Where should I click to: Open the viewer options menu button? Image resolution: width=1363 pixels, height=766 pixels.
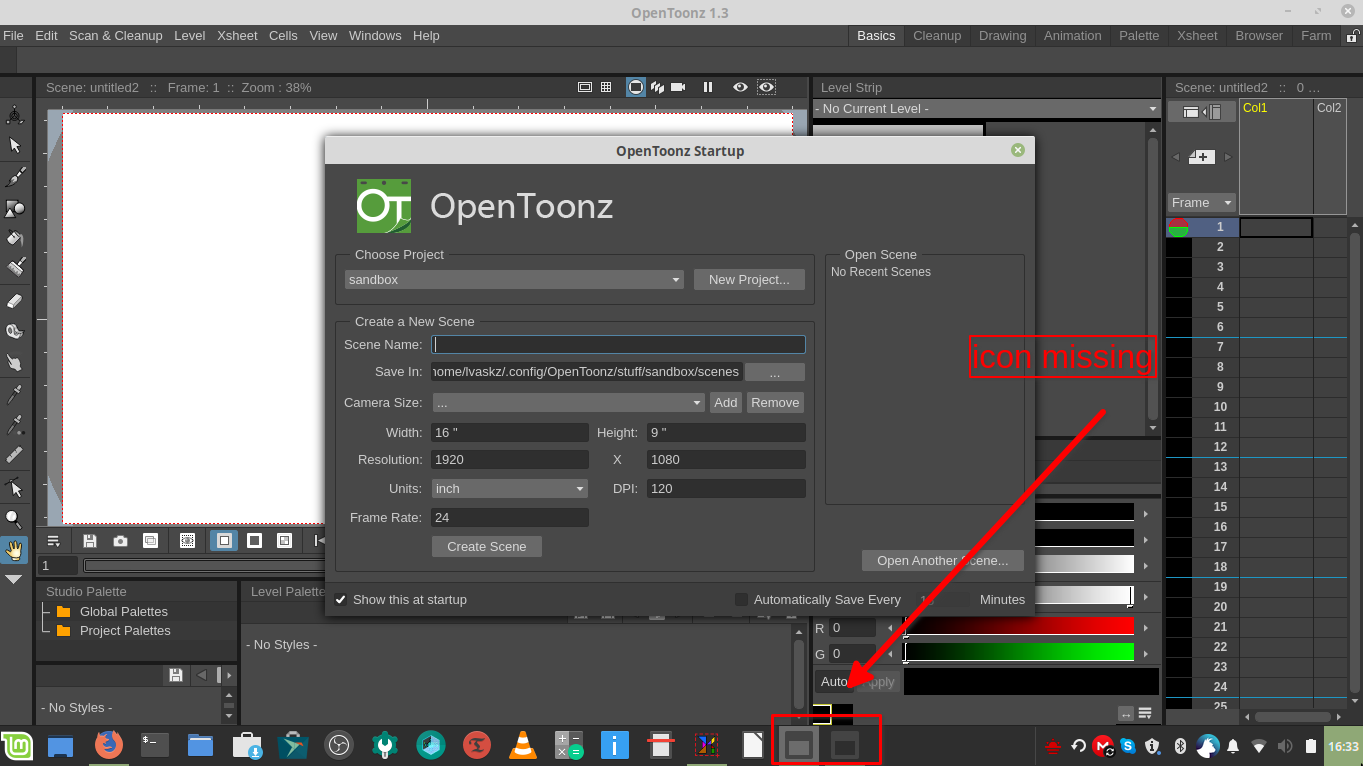pos(54,541)
